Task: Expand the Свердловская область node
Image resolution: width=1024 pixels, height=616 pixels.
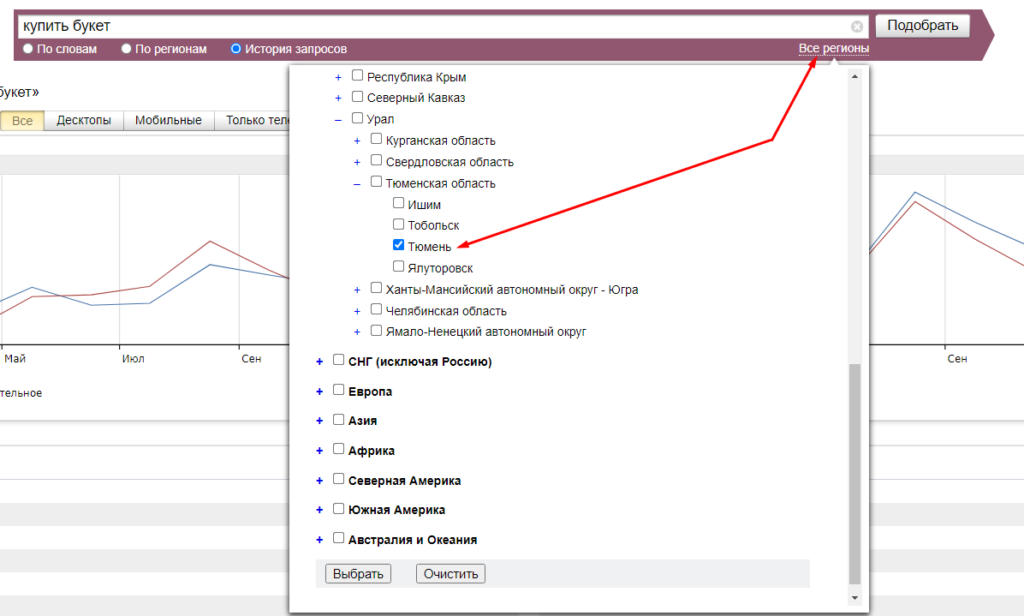Action: coord(357,162)
